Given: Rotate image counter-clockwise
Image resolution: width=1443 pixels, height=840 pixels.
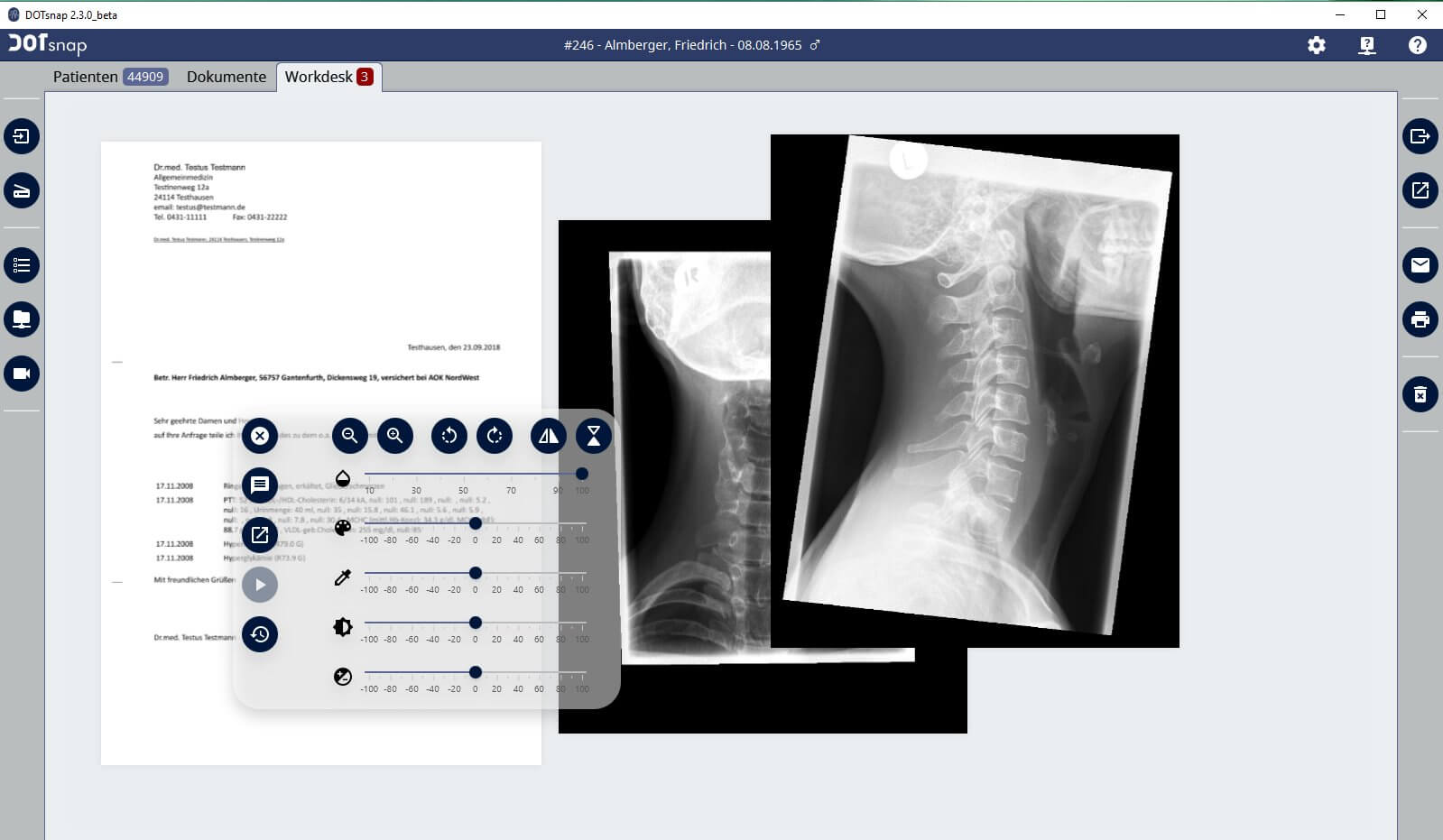Looking at the screenshot, I should point(449,436).
